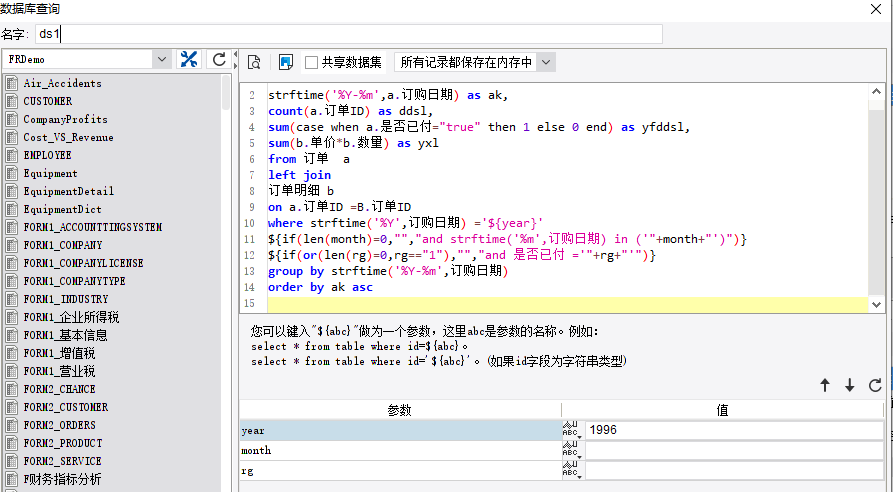
Task: Open the FRDemo connection dropdown
Action: (162, 59)
